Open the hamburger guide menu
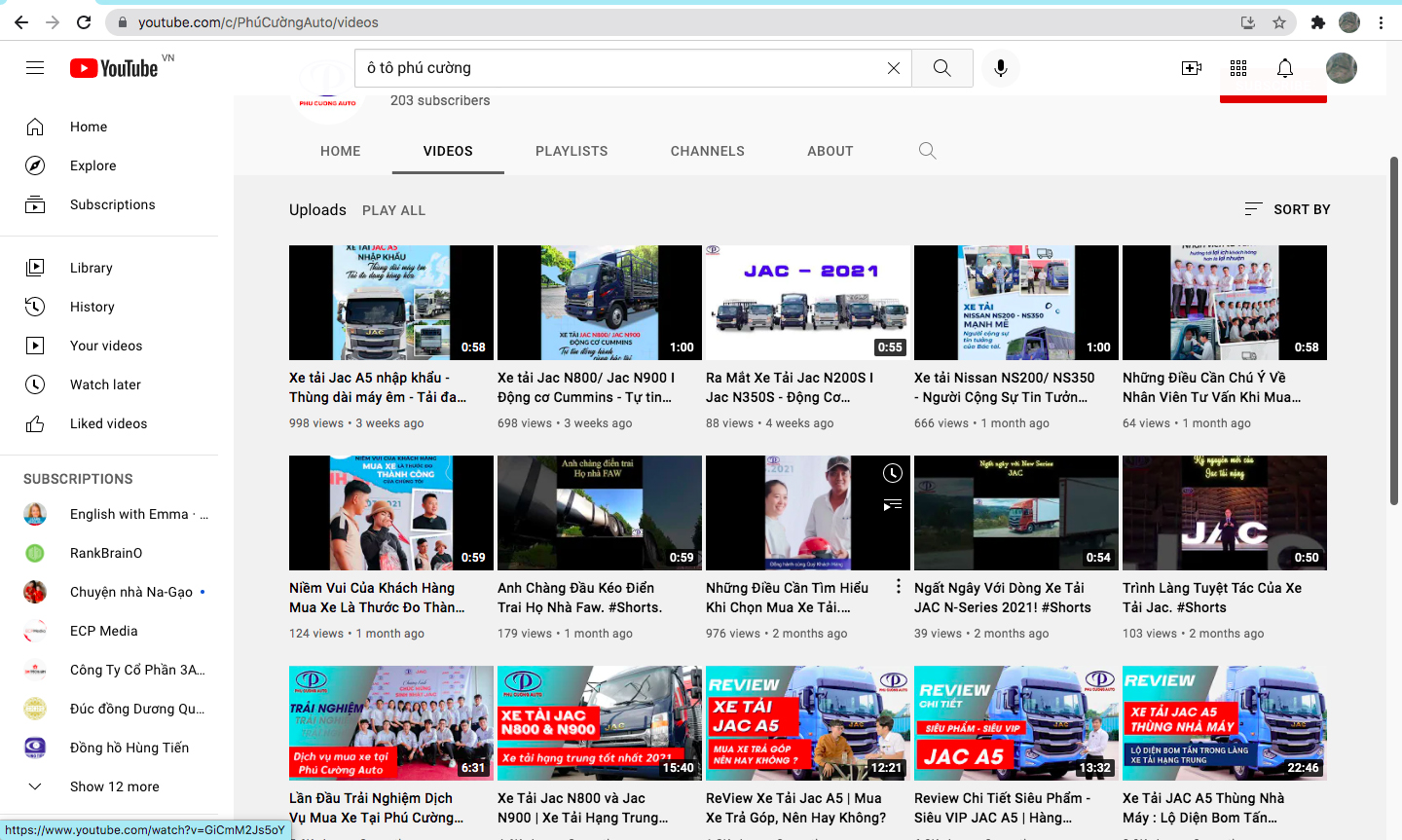The width and height of the screenshot is (1402, 840). (35, 68)
